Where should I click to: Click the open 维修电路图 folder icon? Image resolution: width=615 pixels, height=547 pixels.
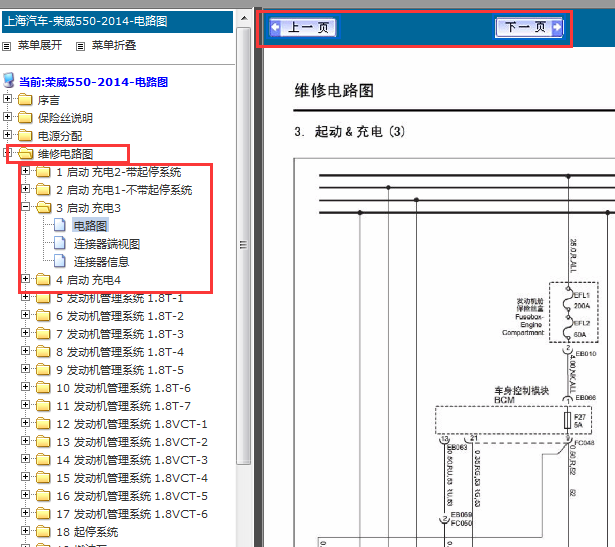pyautogui.click(x=25, y=154)
